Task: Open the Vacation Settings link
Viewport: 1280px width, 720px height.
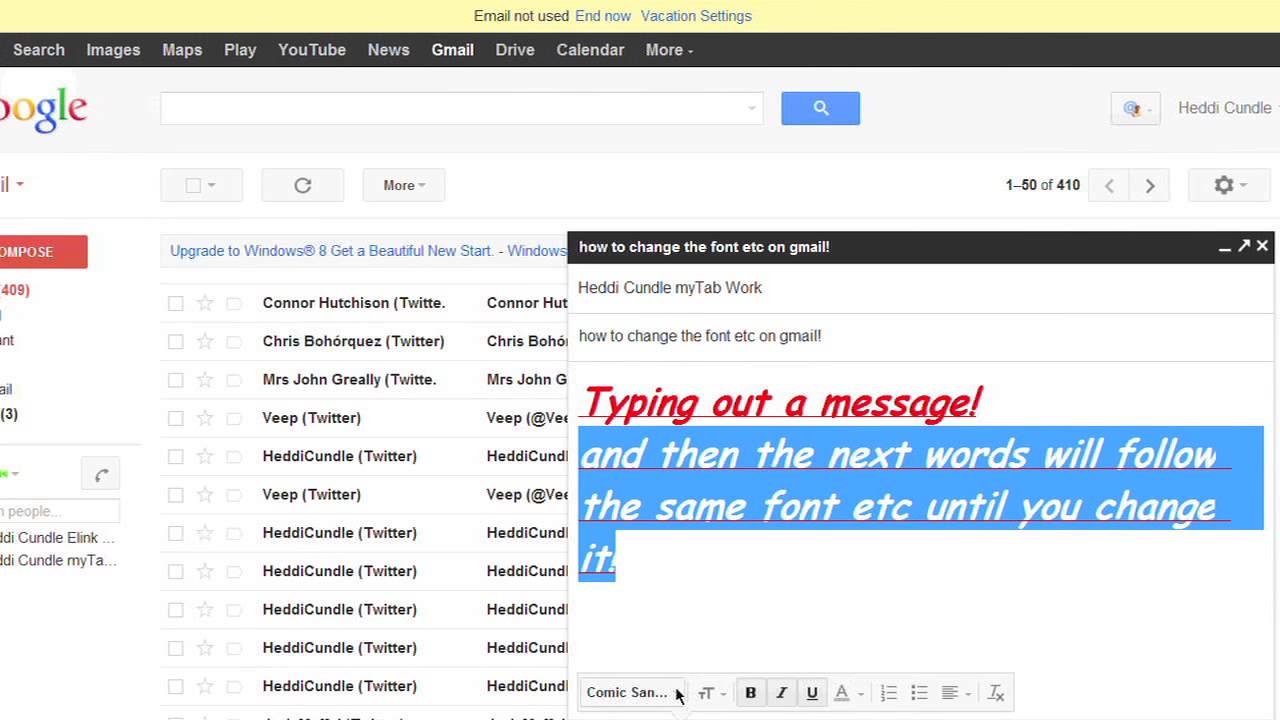Action: pos(696,16)
